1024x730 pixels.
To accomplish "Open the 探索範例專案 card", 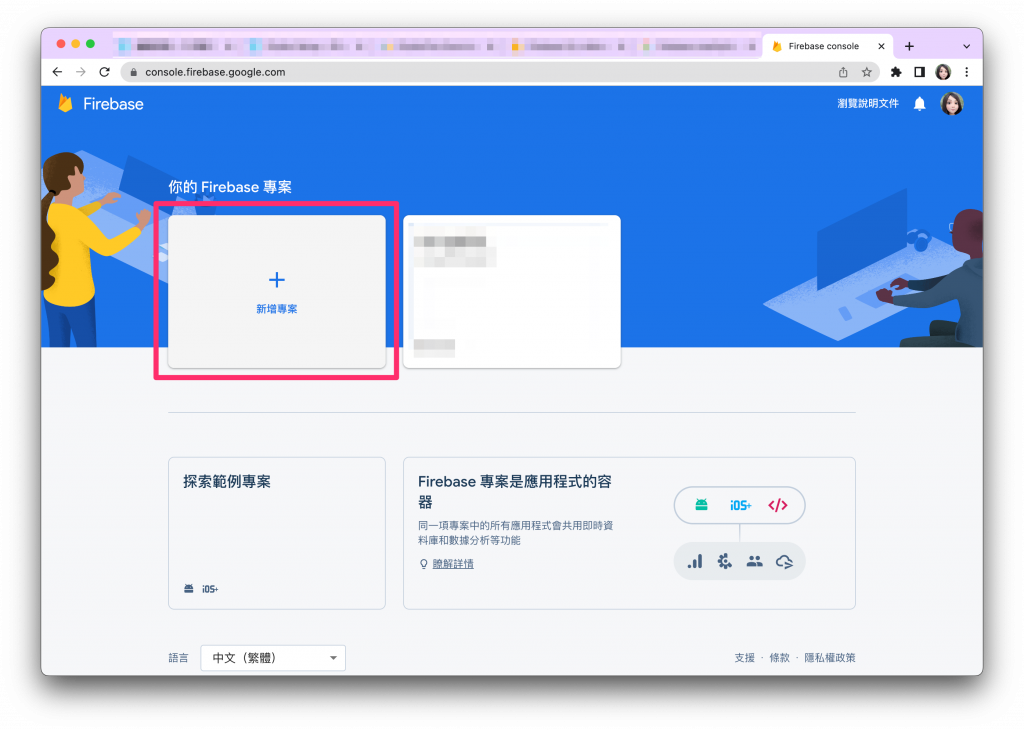I will (277, 533).
